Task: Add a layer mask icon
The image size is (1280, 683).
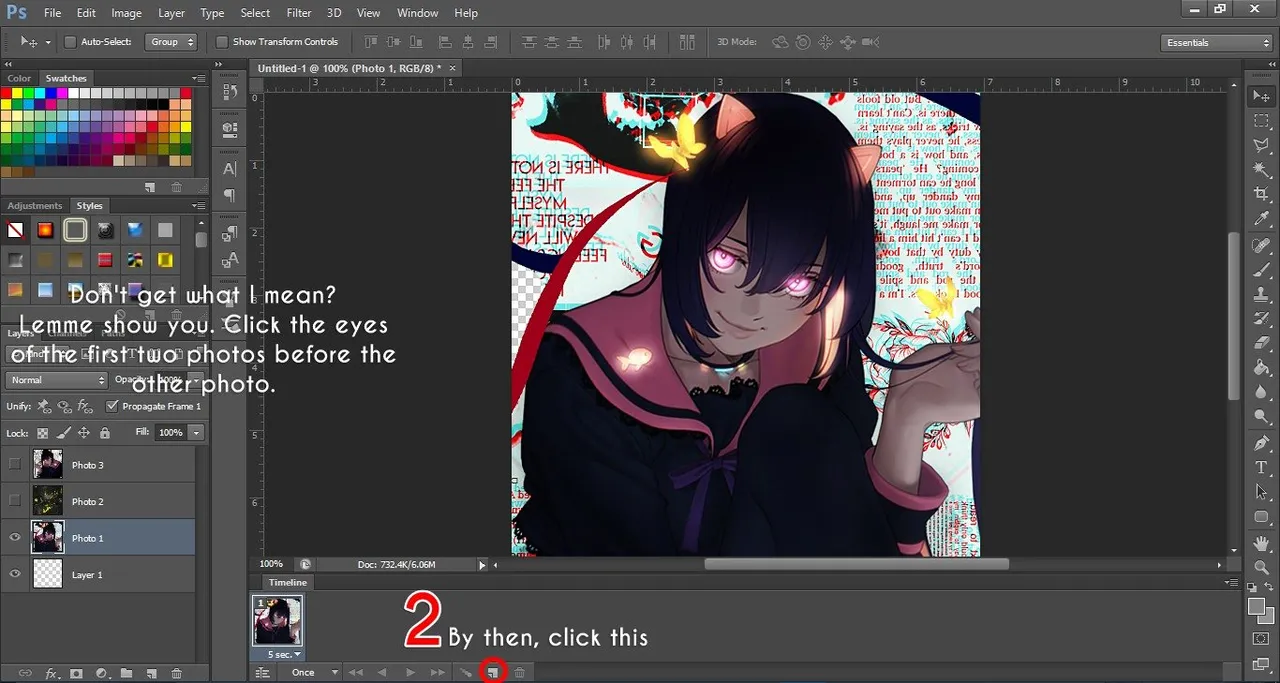Action: pos(76,674)
